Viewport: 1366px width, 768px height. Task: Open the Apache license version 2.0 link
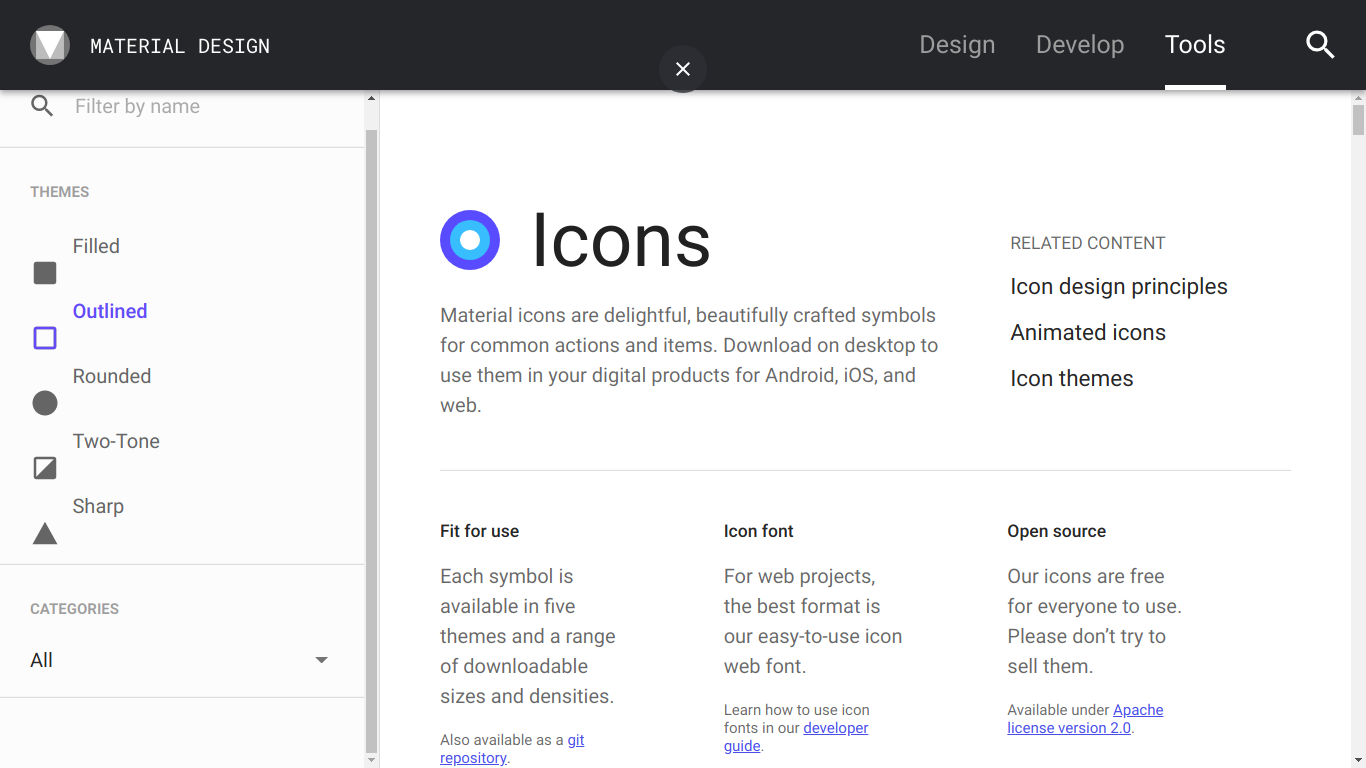point(1085,718)
